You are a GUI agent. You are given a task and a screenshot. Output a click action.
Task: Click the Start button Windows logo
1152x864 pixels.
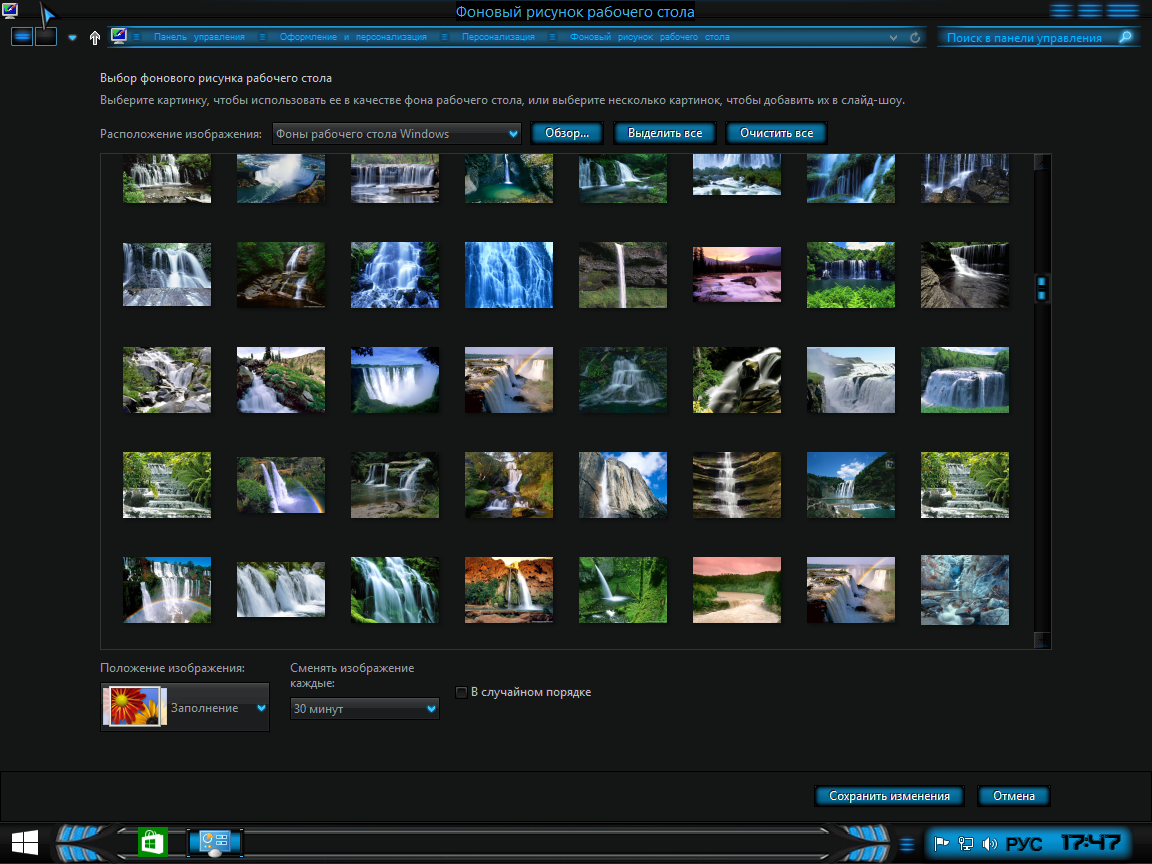point(25,843)
